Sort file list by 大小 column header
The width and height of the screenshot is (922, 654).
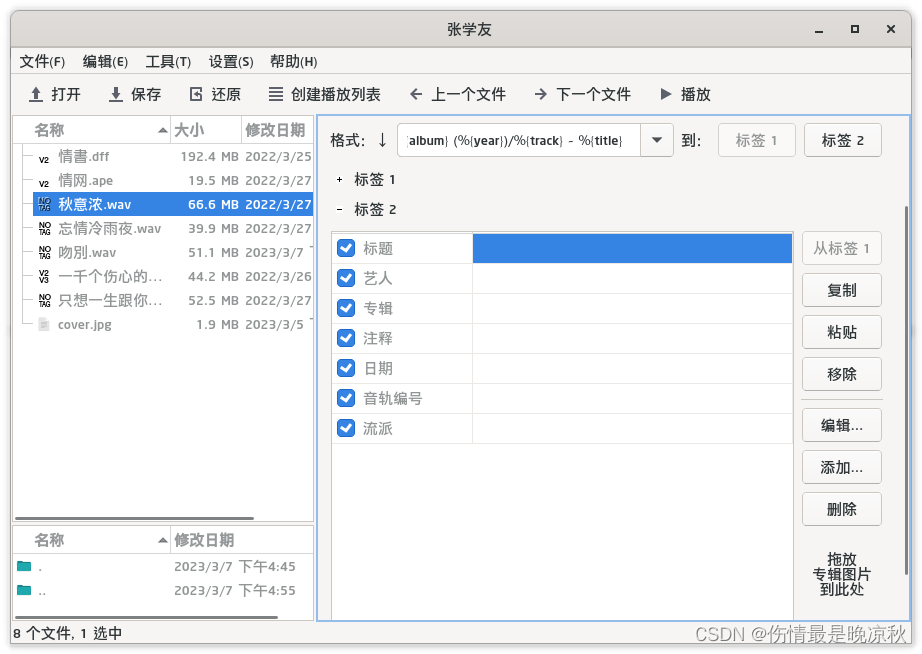[x=206, y=130]
